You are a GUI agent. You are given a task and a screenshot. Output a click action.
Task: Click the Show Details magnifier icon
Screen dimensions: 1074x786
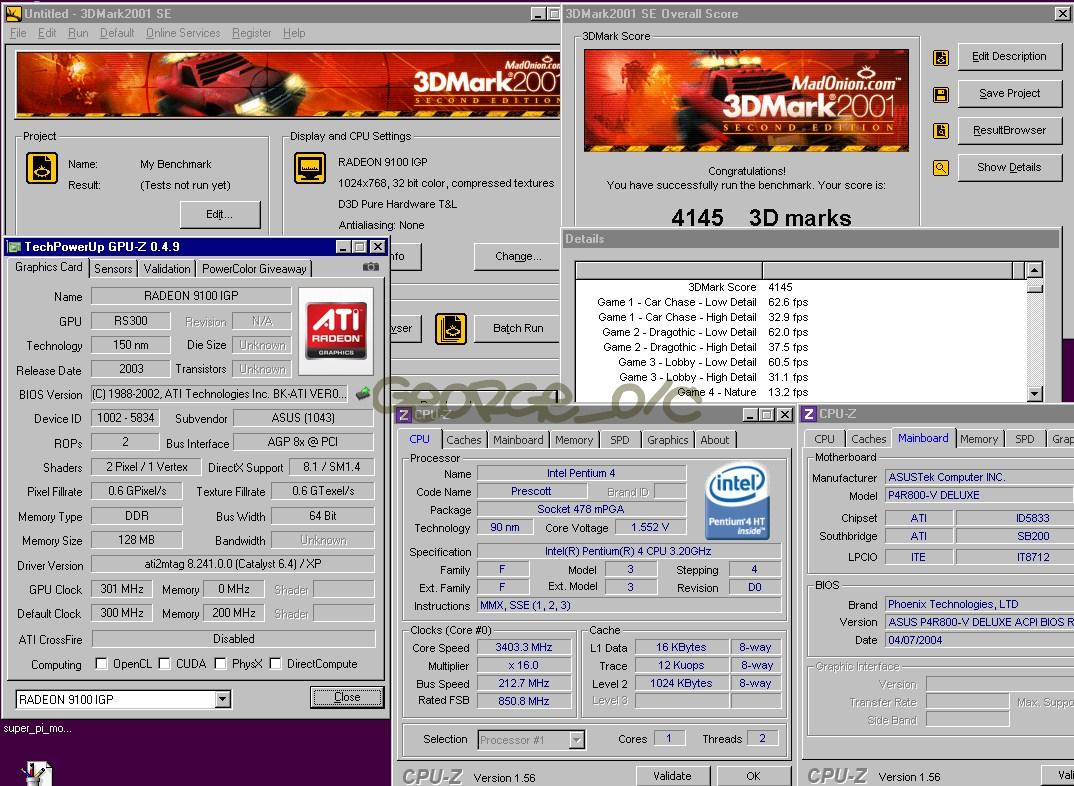tap(941, 167)
